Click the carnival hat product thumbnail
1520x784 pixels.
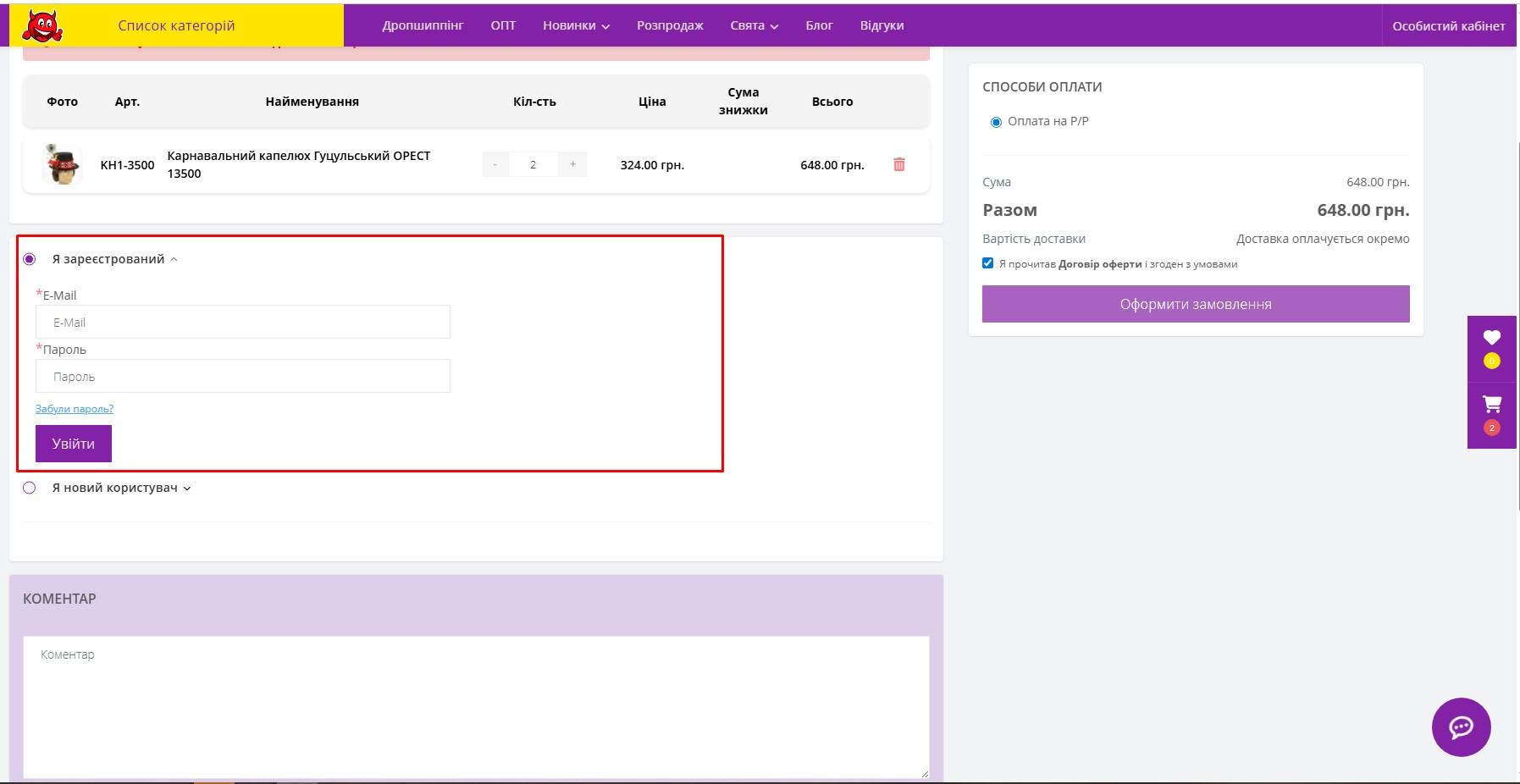pyautogui.click(x=62, y=164)
